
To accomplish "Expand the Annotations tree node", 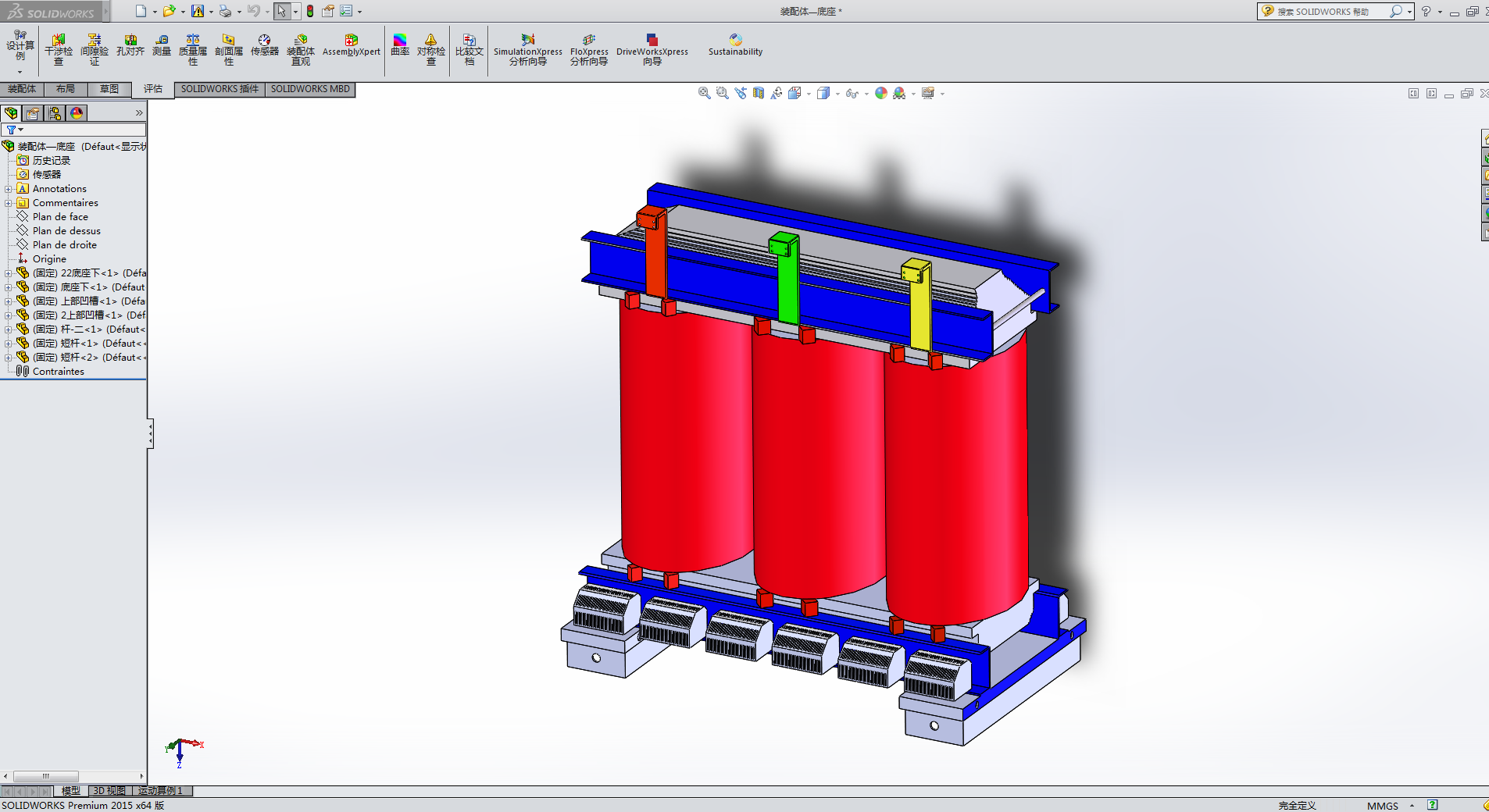I will [x=8, y=189].
